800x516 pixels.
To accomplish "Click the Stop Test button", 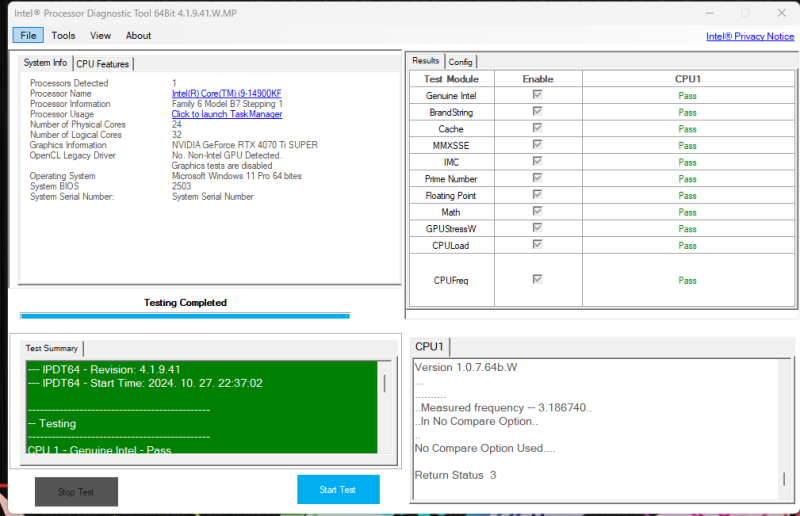I will coord(76,492).
